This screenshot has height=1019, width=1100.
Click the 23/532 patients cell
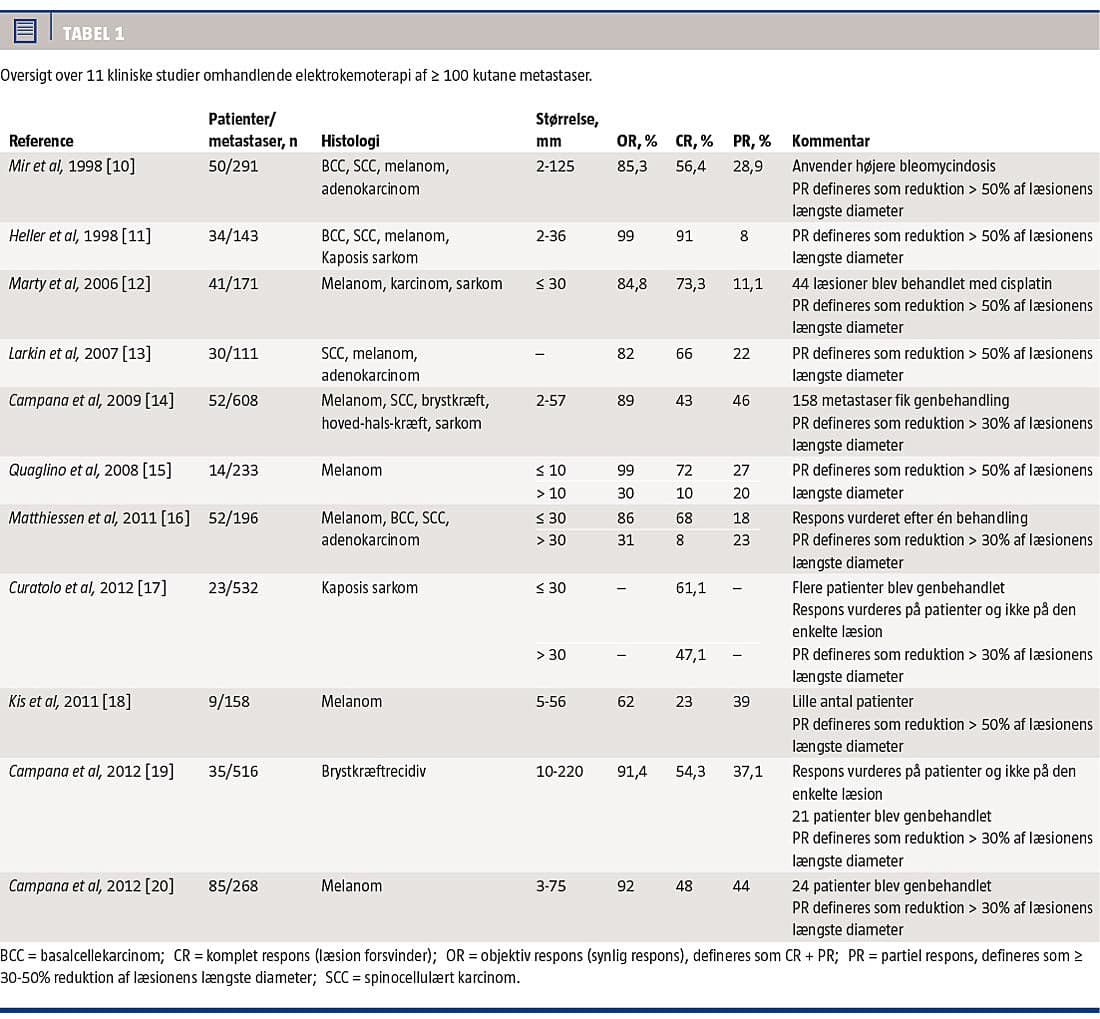pyautogui.click(x=233, y=588)
